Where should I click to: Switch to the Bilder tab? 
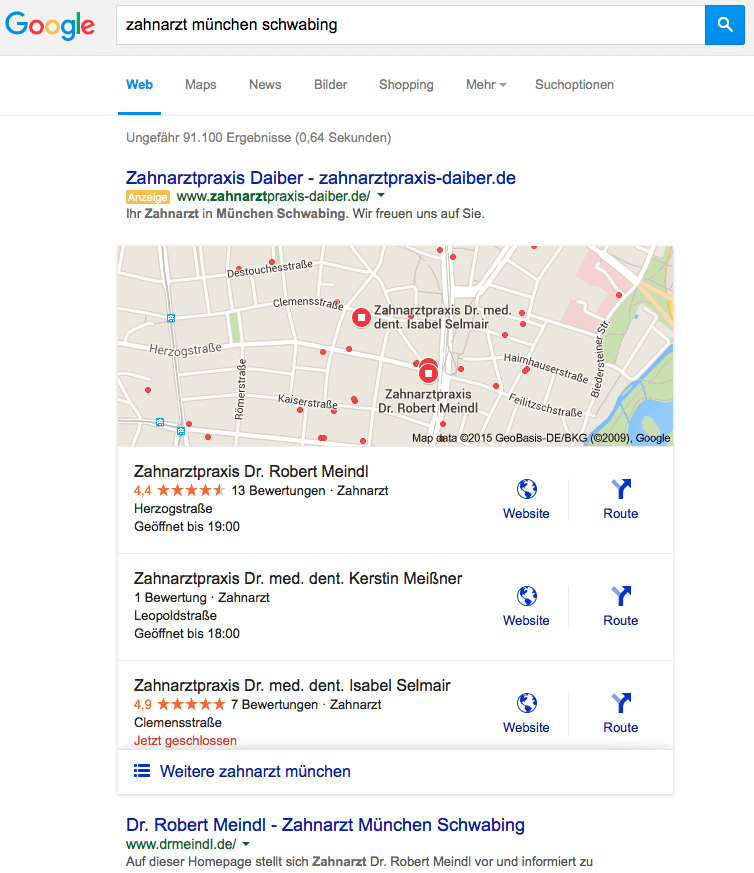pos(330,85)
